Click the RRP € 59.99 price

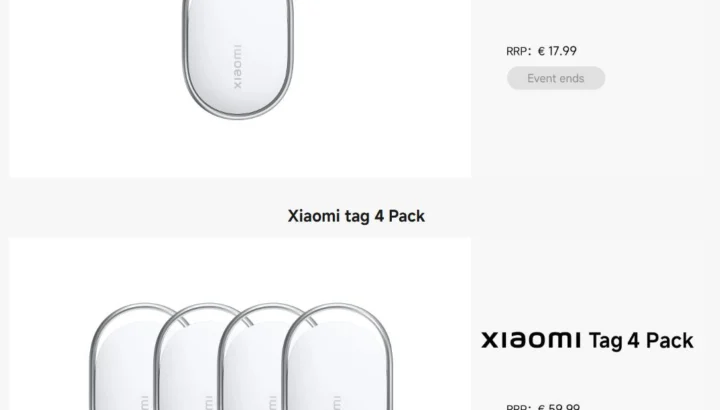[x=543, y=406]
